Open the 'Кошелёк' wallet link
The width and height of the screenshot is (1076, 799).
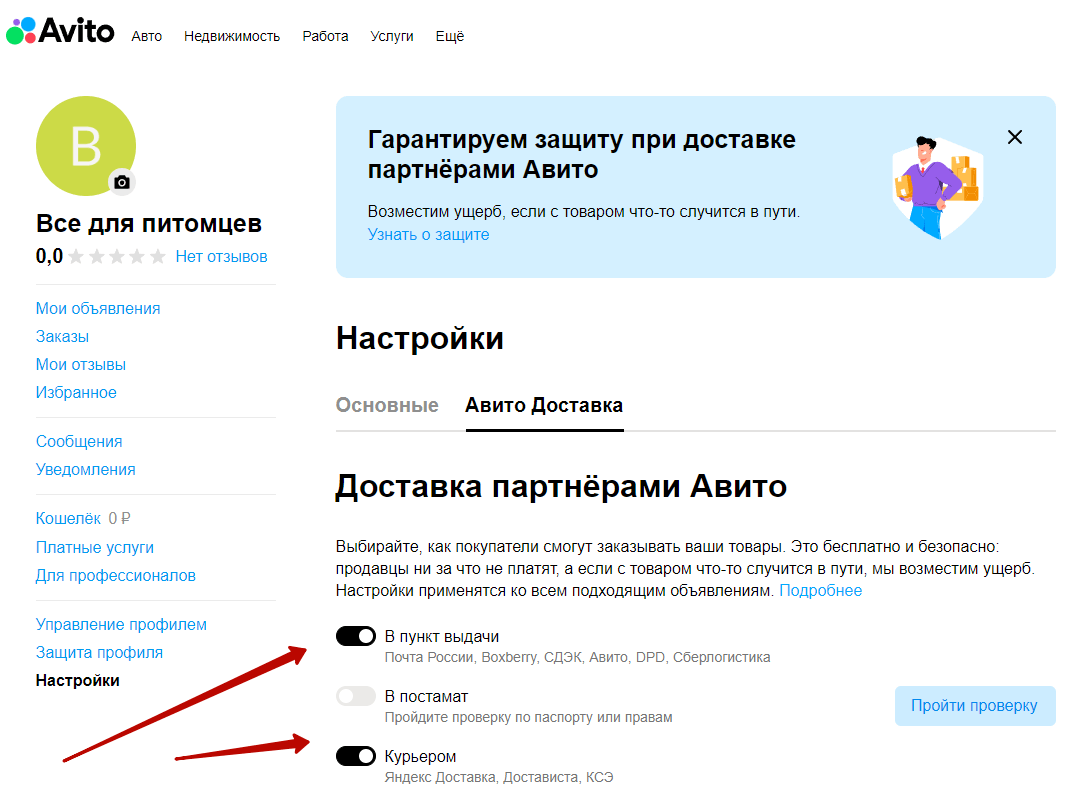point(69,519)
